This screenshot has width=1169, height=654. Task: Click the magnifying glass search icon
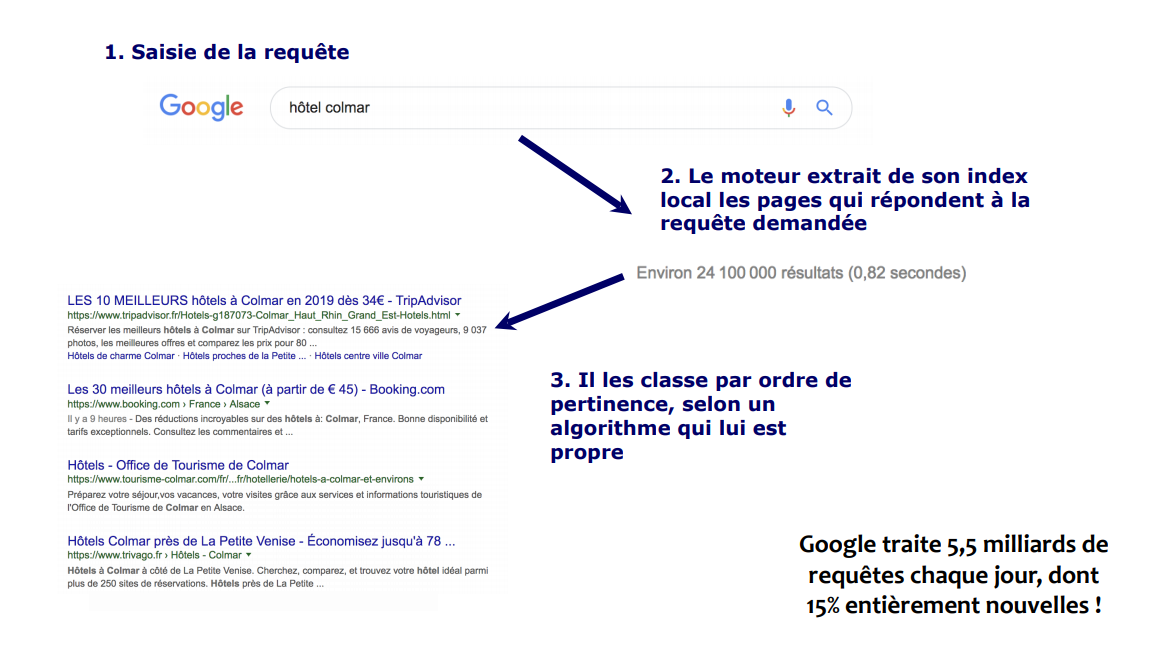[x=824, y=107]
